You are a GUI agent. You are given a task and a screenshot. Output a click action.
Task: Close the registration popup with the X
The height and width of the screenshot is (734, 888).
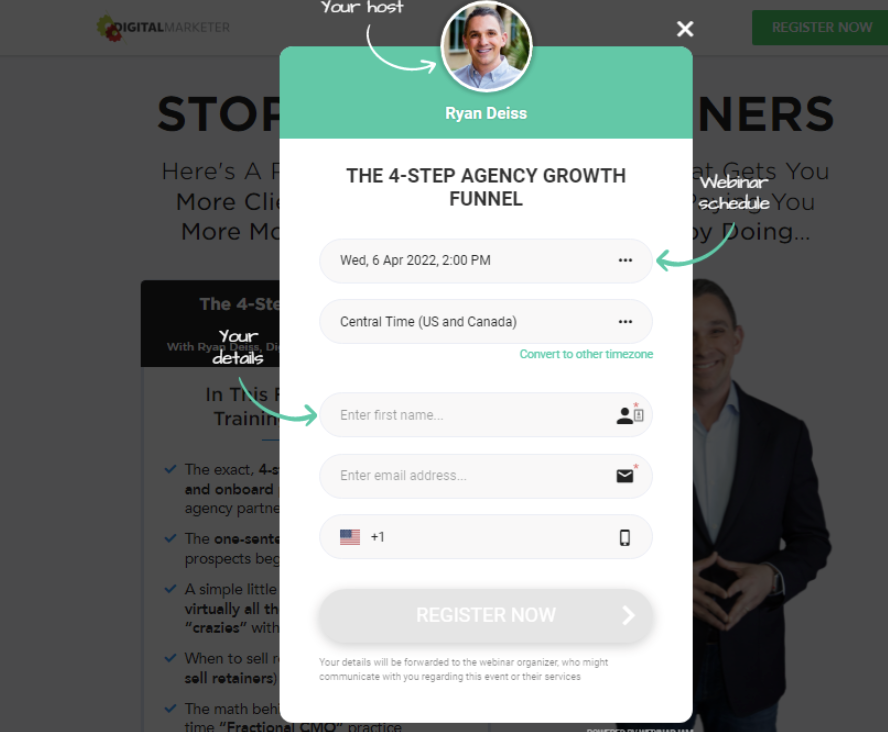tap(685, 29)
